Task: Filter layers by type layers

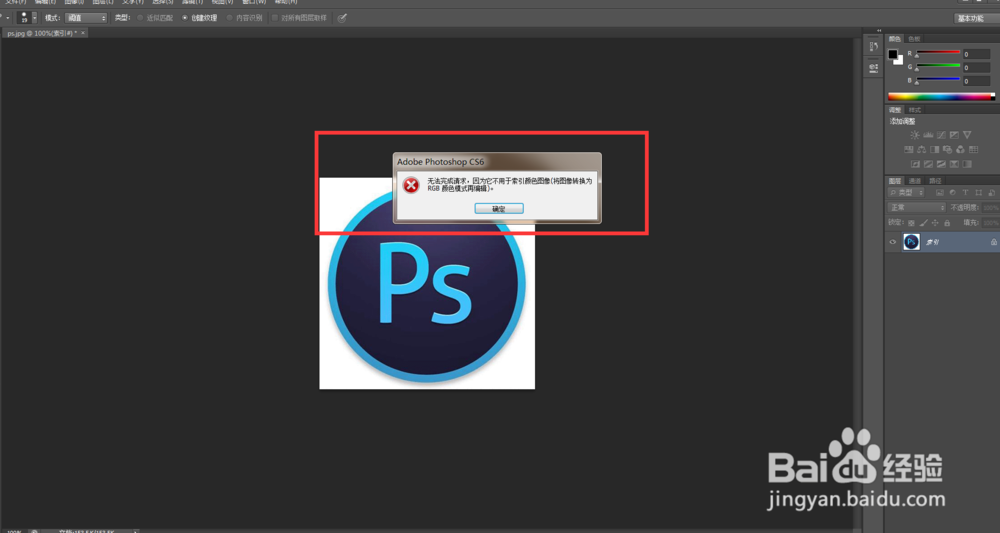Action: pyautogui.click(x=966, y=193)
